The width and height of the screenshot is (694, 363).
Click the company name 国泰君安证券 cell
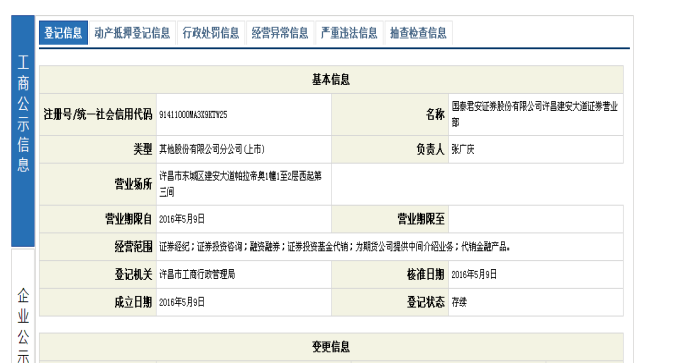[x=535, y=114]
